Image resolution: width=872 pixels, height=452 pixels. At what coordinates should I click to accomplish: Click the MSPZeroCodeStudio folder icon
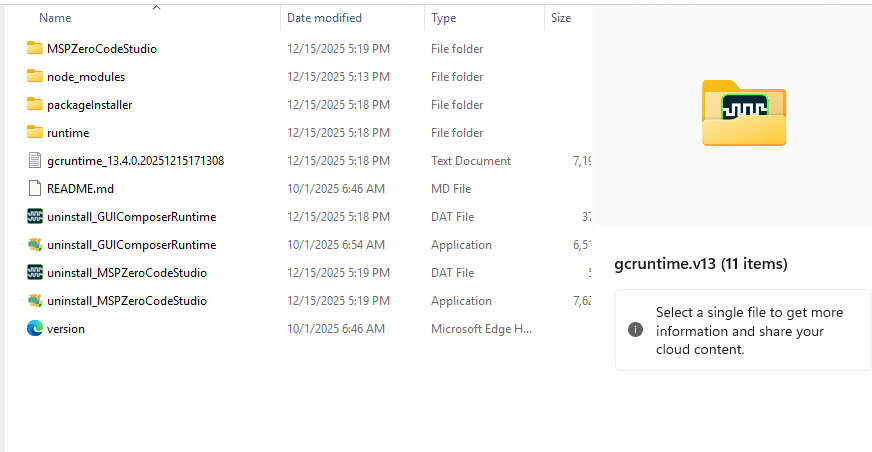click(x=35, y=48)
